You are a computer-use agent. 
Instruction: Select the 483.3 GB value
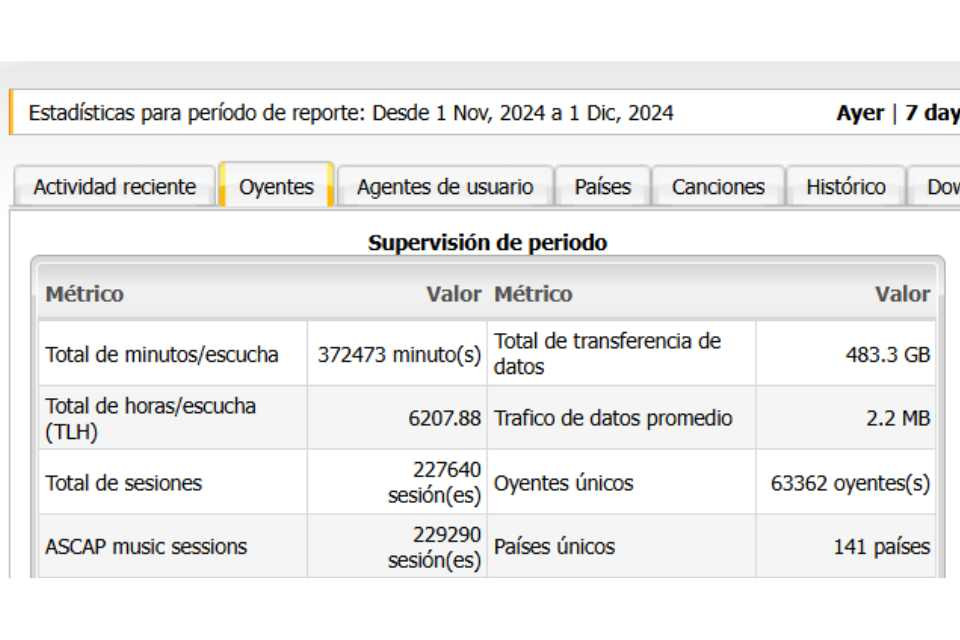tap(888, 355)
